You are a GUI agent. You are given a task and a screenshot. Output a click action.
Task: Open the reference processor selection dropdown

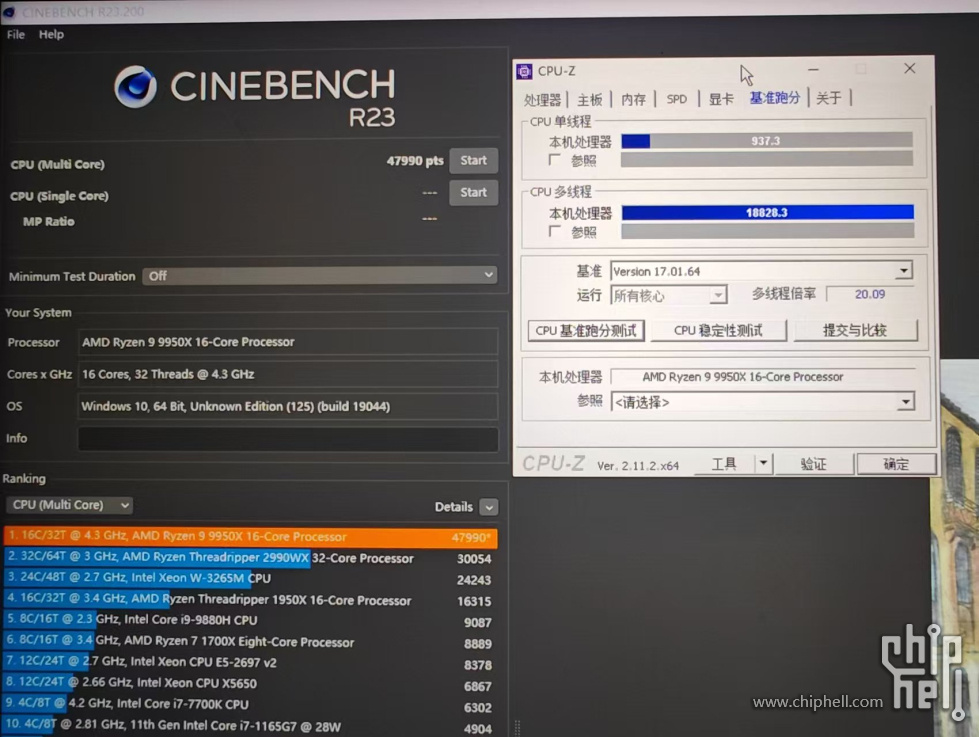pos(905,402)
